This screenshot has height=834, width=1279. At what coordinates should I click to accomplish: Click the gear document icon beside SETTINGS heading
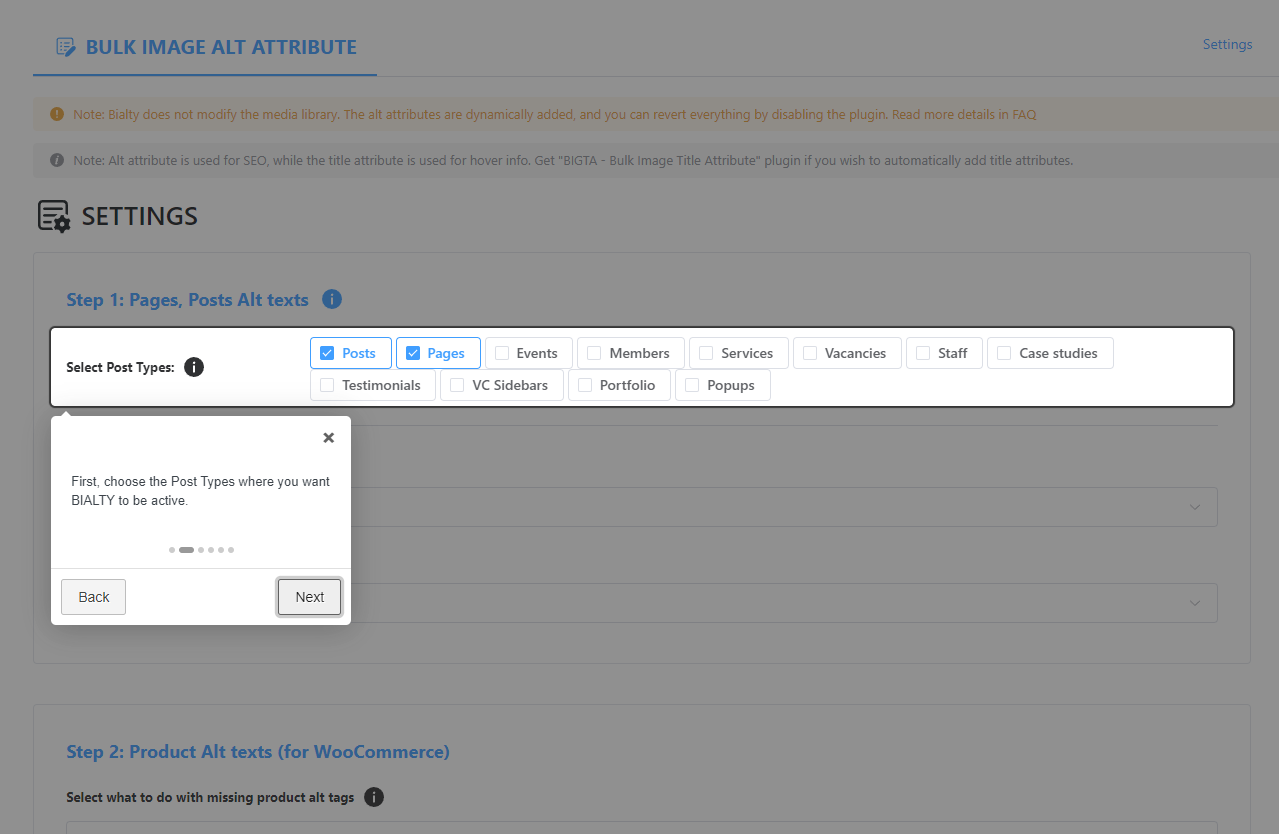pyautogui.click(x=54, y=215)
